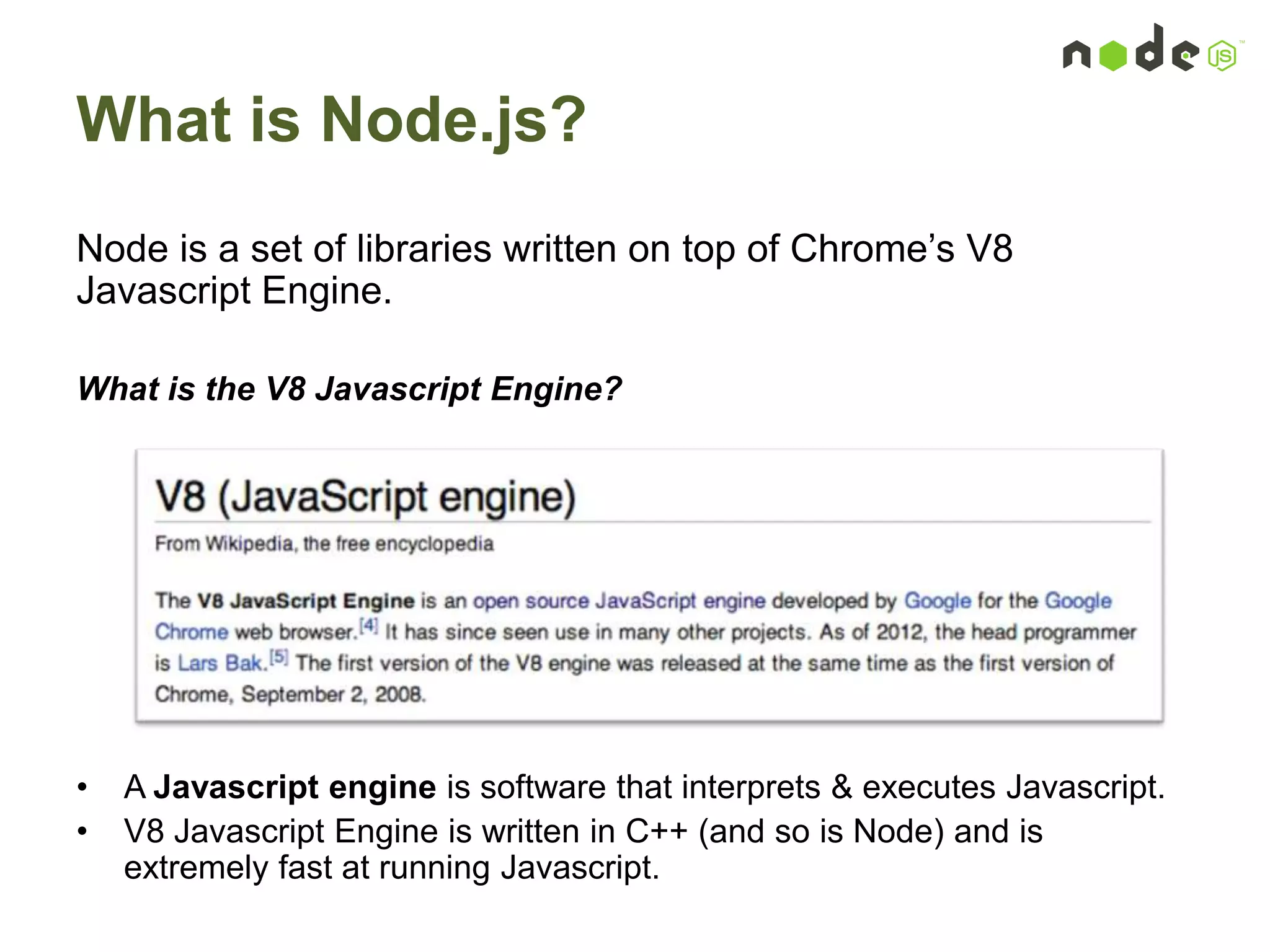Click the italic V8 Javascript Engine question
1270x952 pixels.
tap(349, 389)
